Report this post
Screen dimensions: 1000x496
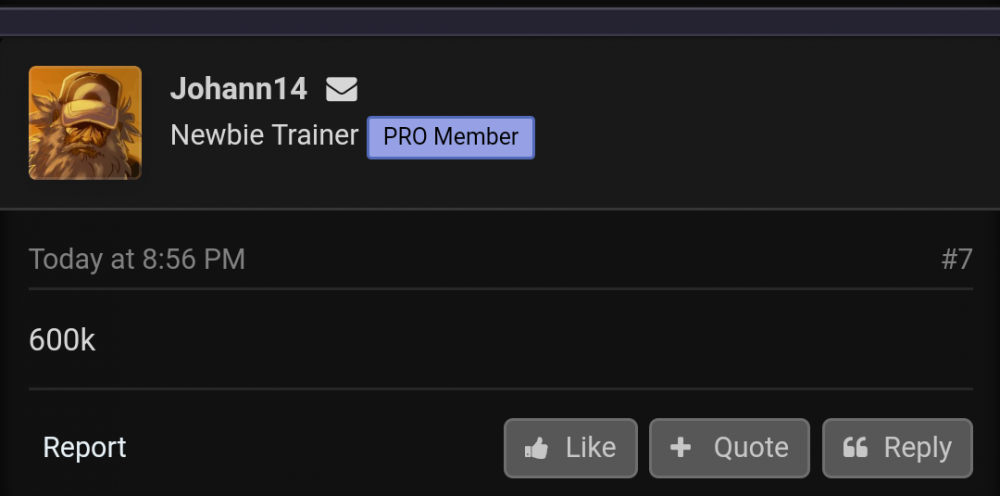coord(85,448)
